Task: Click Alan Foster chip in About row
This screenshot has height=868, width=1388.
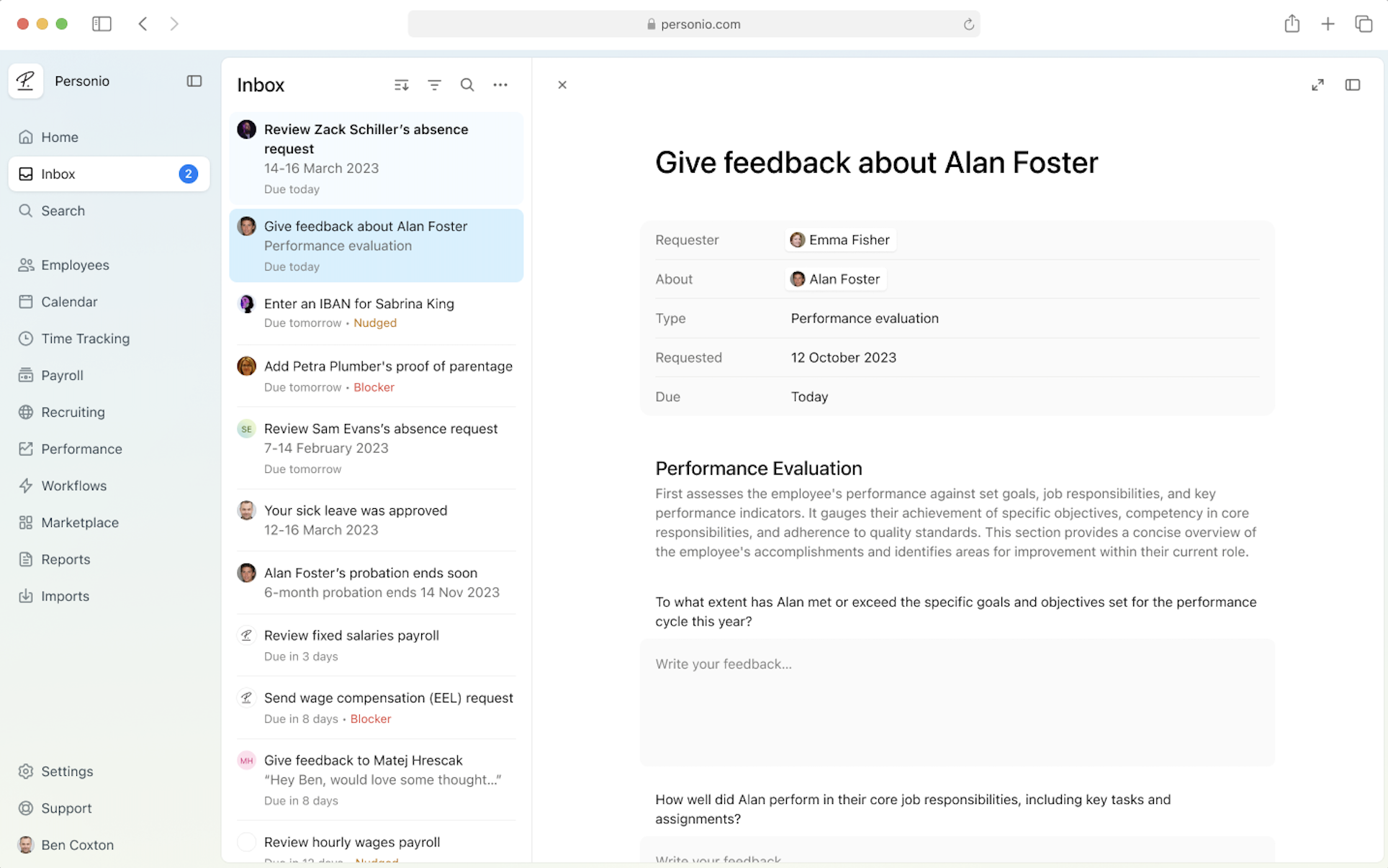Action: [835, 279]
